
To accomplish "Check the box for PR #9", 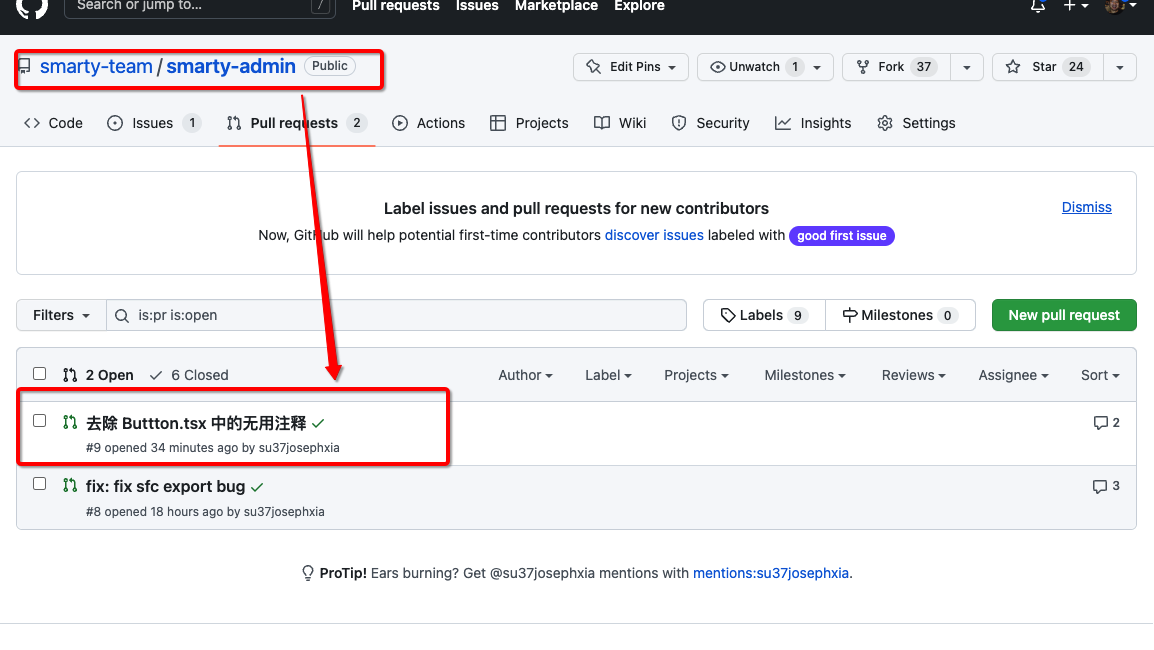I will 40,421.
